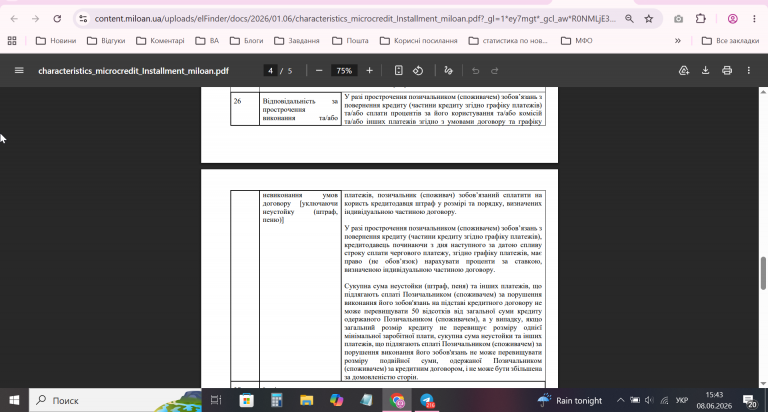Toggle the draw annotation tool
768x412 pixels.
(448, 71)
